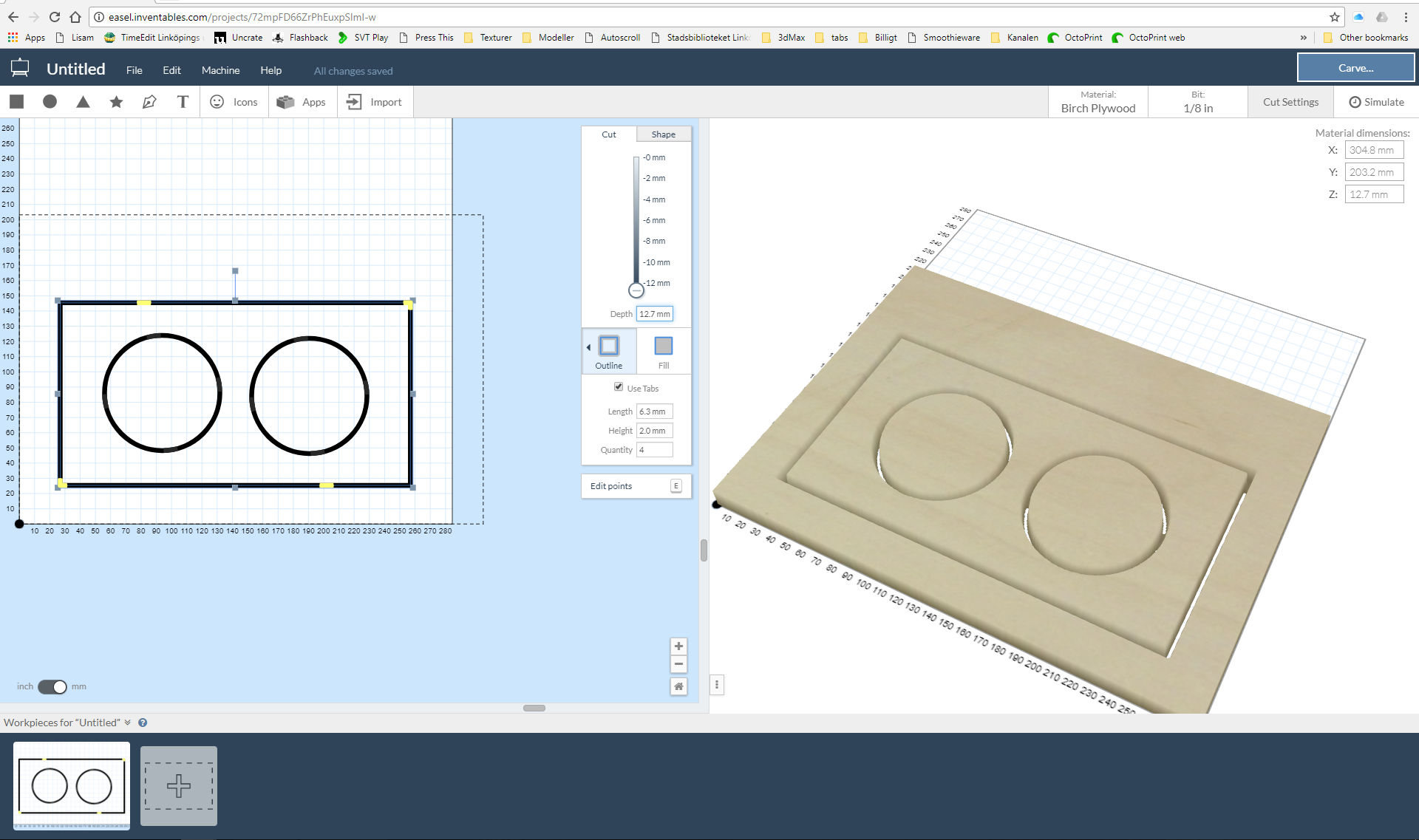Select the star shape tool

click(116, 101)
